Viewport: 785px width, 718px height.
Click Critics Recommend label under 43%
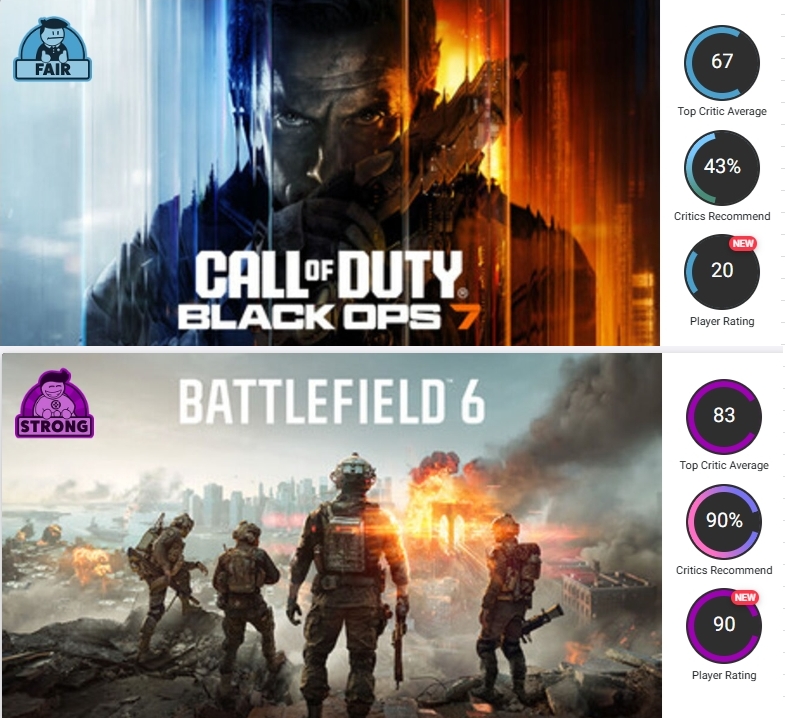[722, 216]
